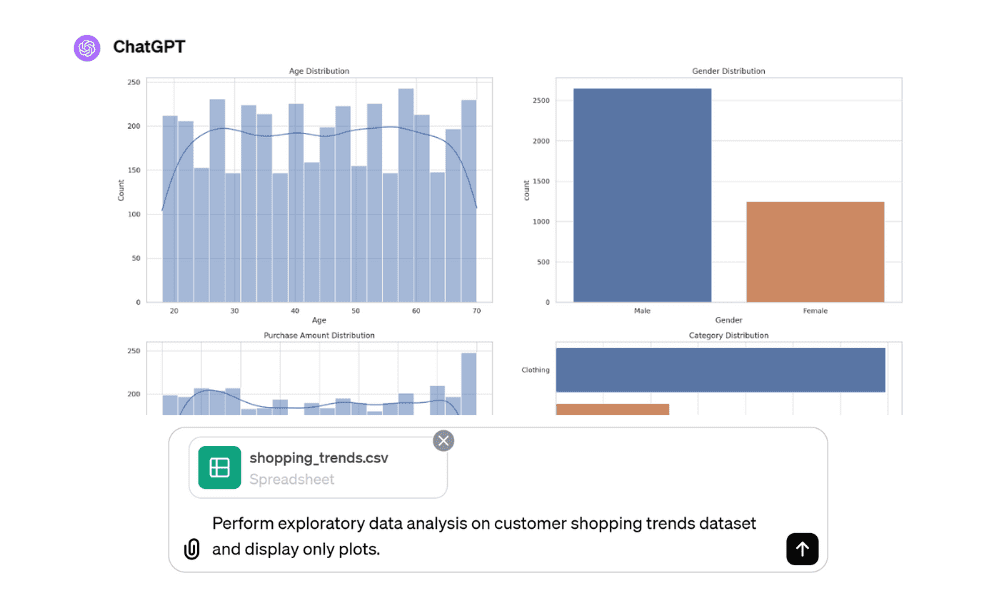Click the ChatGPT logo icon
The width and height of the screenshot is (1000, 600).
[87, 47]
